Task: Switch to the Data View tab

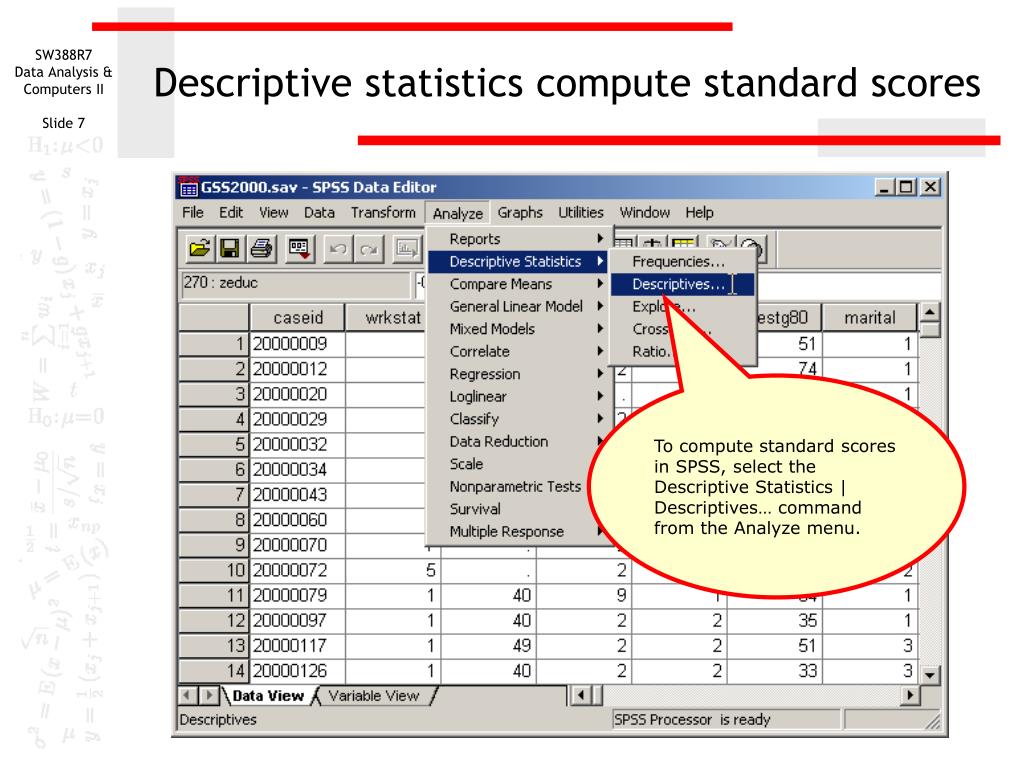Action: [268, 696]
